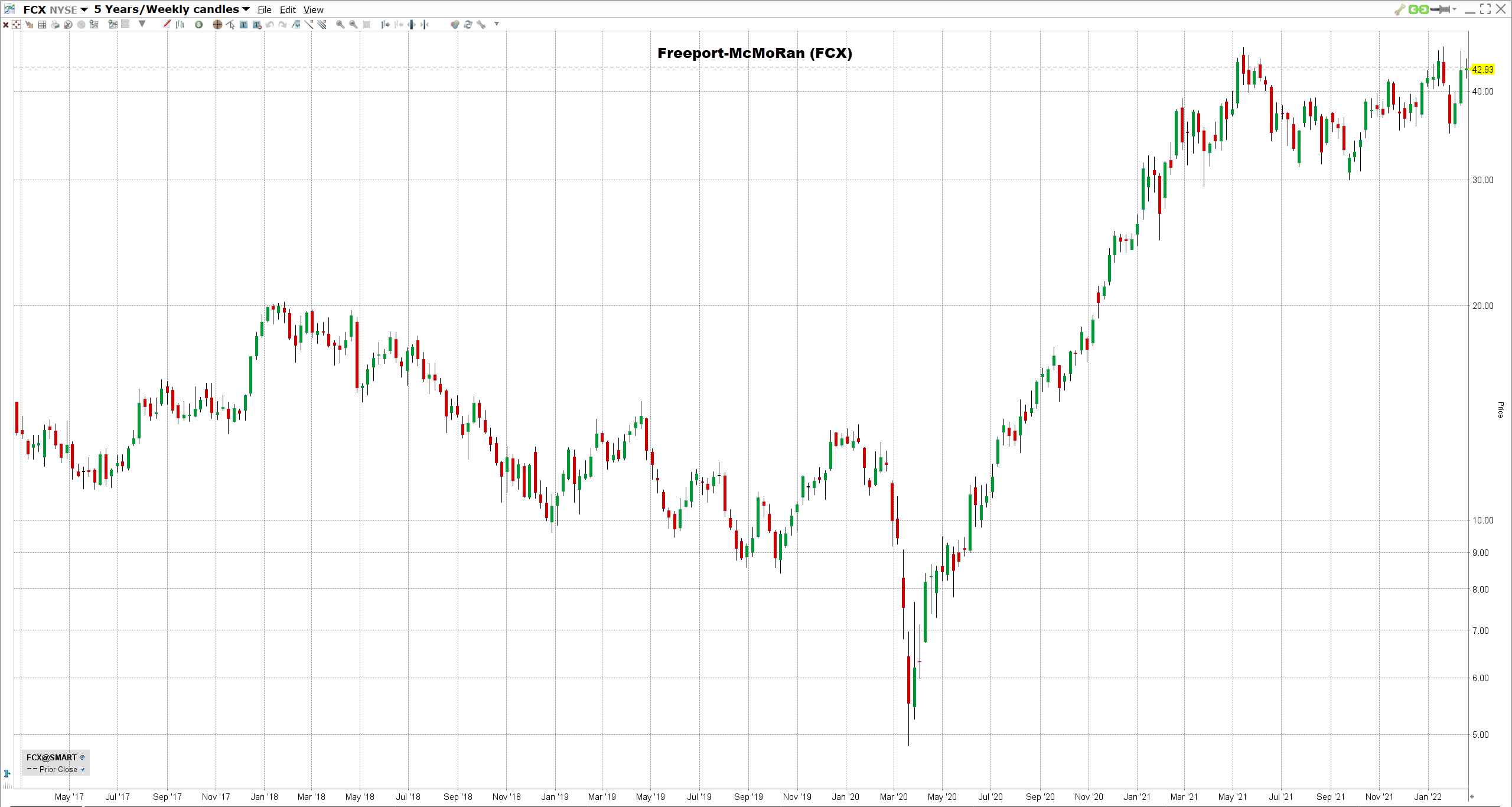Toggle the volume bars icon at bottom-left
Image resolution: width=1512 pixels, height=807 pixels.
pos(7,786)
